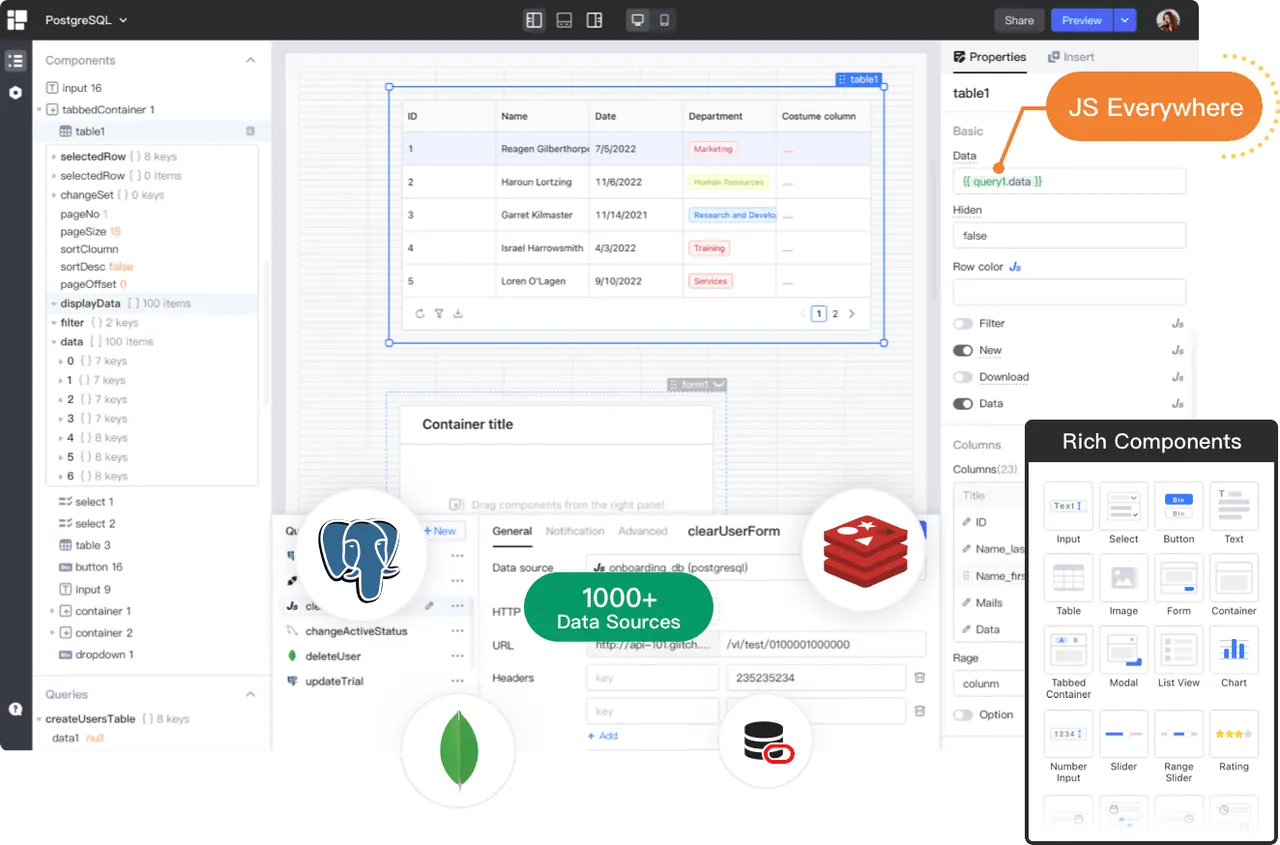This screenshot has width=1280, height=845.
Task: Click the table refresh icon
Action: pos(420,314)
